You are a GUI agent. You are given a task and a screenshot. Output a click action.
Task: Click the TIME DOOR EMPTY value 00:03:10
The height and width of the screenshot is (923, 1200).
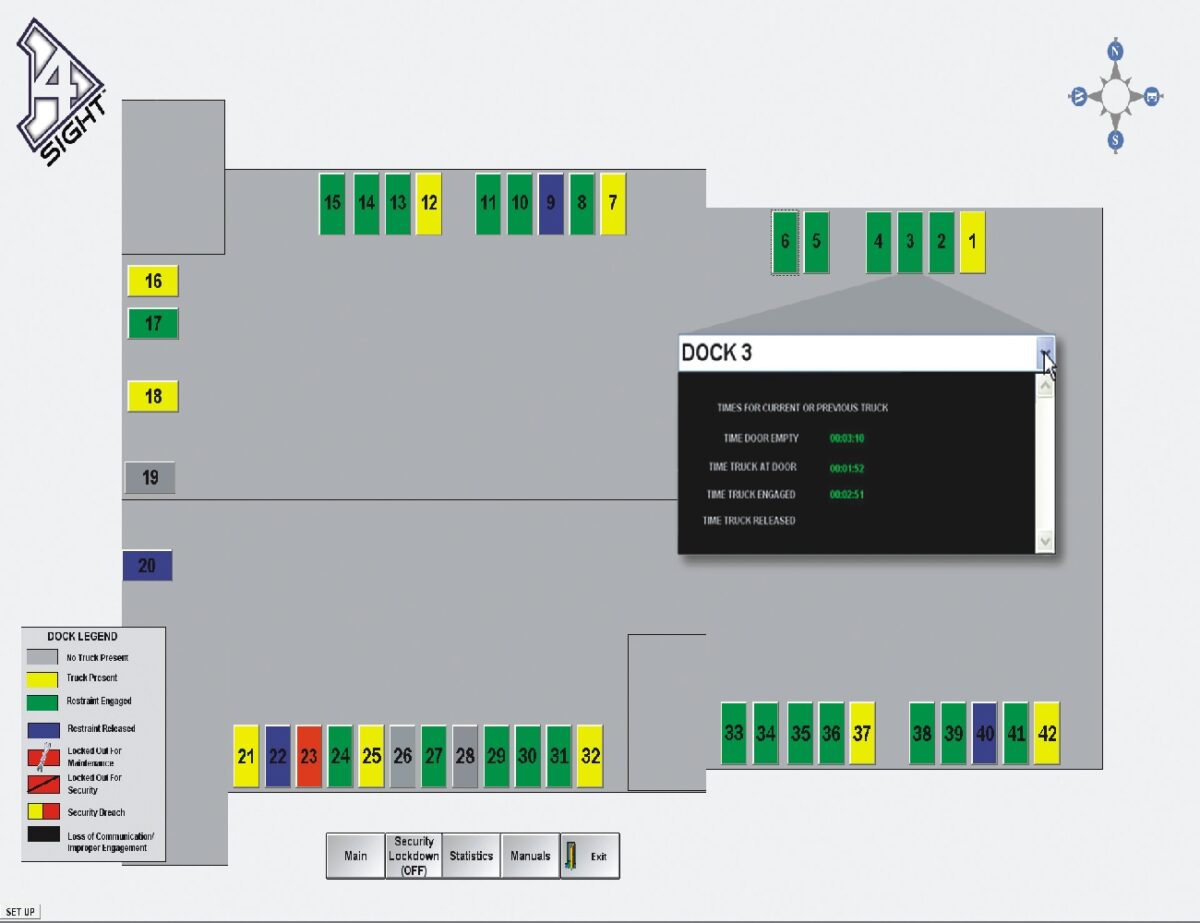pyautogui.click(x=847, y=439)
